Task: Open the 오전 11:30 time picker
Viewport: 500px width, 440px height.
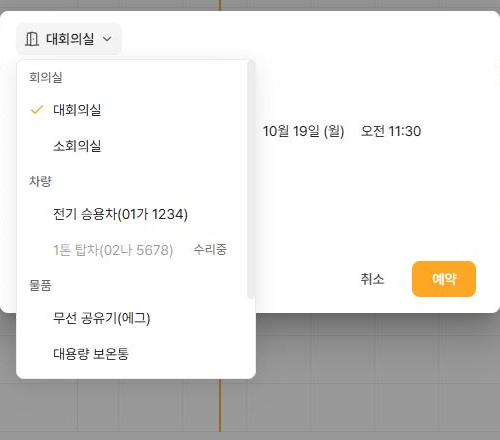Action: (391, 131)
